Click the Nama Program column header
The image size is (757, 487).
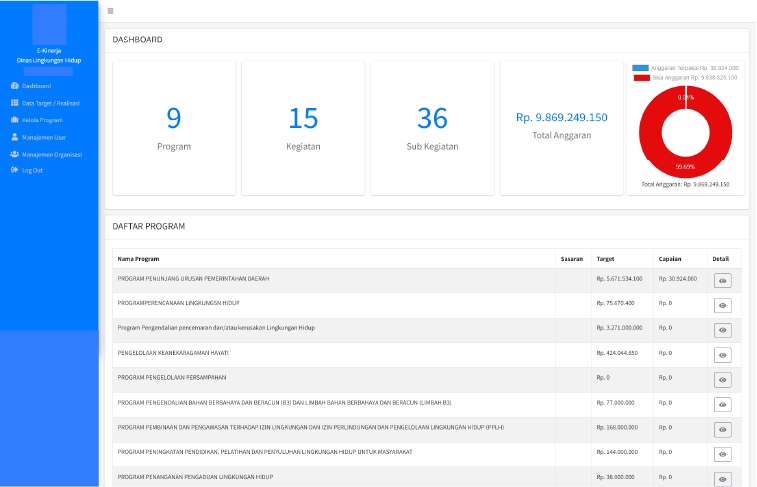click(x=138, y=259)
